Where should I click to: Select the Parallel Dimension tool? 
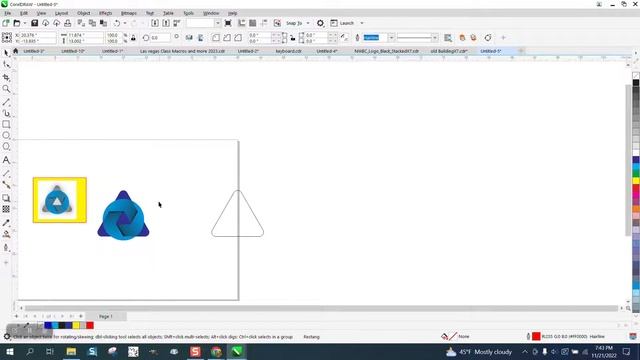point(6,173)
